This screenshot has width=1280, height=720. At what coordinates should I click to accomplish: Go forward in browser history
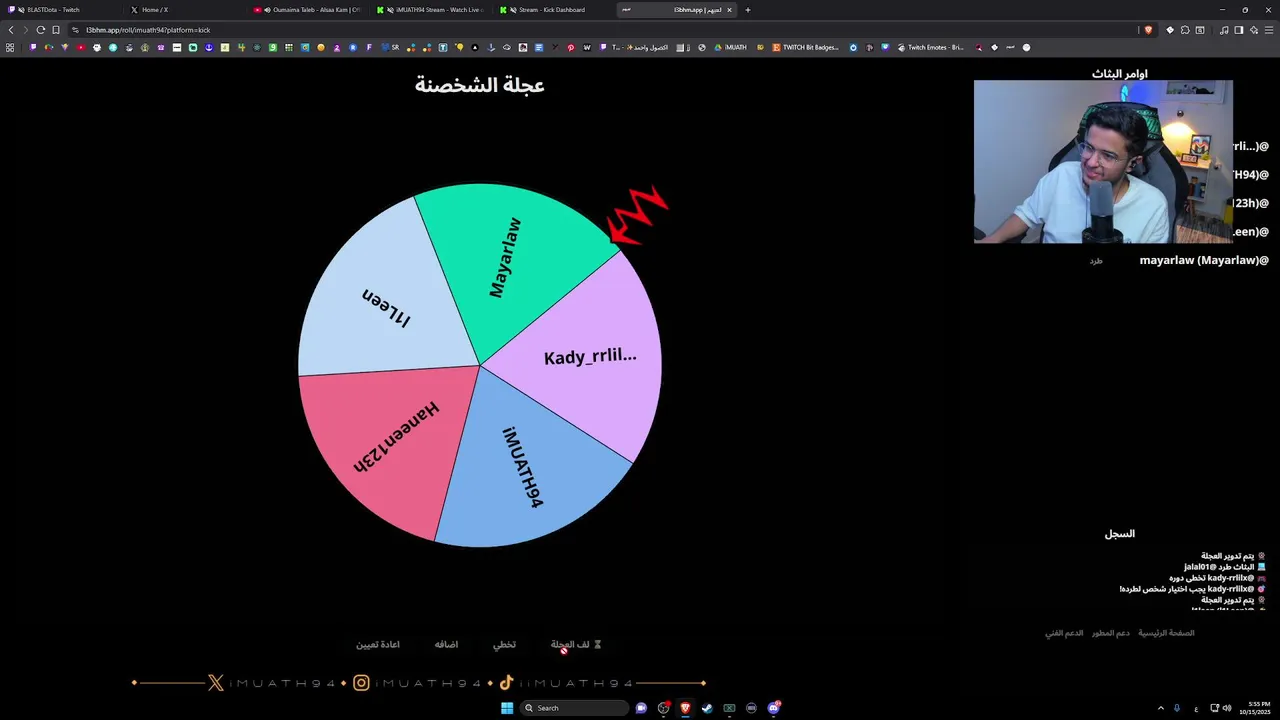click(x=26, y=30)
